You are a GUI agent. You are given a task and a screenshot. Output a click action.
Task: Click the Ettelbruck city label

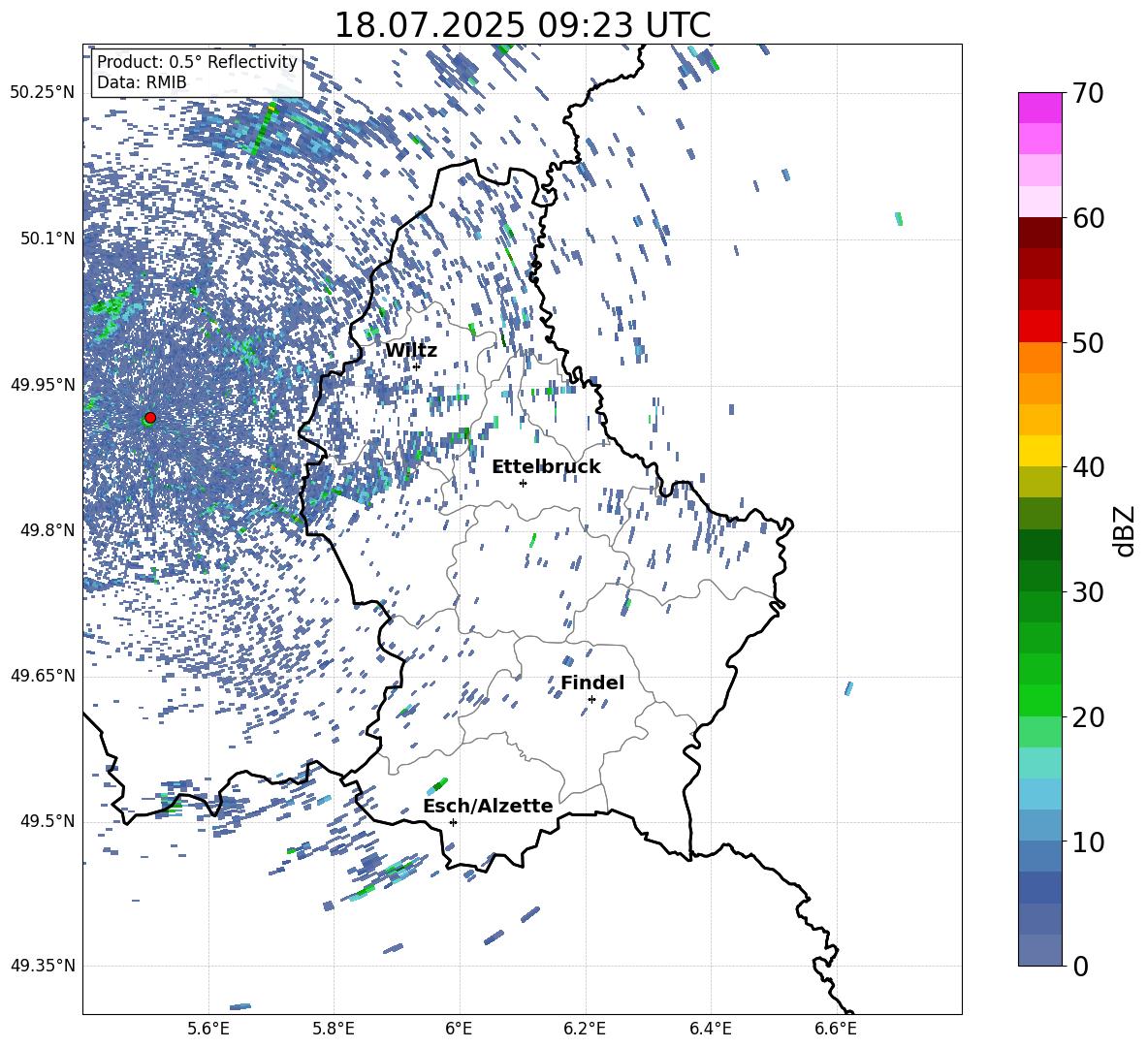coord(546,467)
